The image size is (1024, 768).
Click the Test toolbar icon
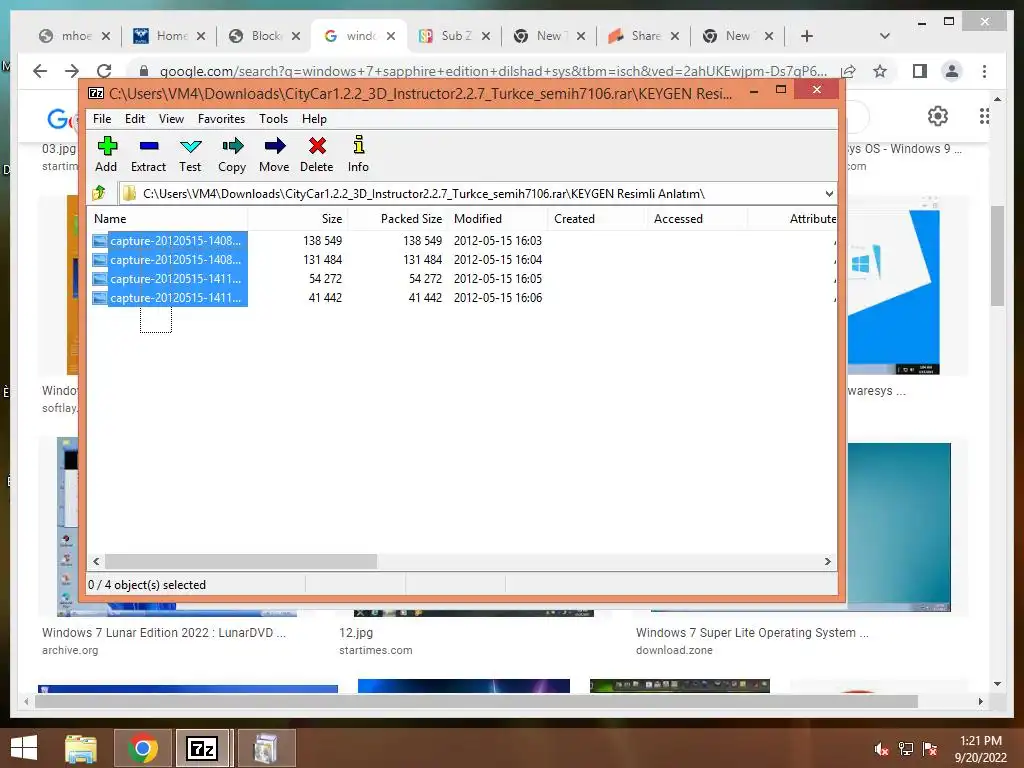[190, 154]
